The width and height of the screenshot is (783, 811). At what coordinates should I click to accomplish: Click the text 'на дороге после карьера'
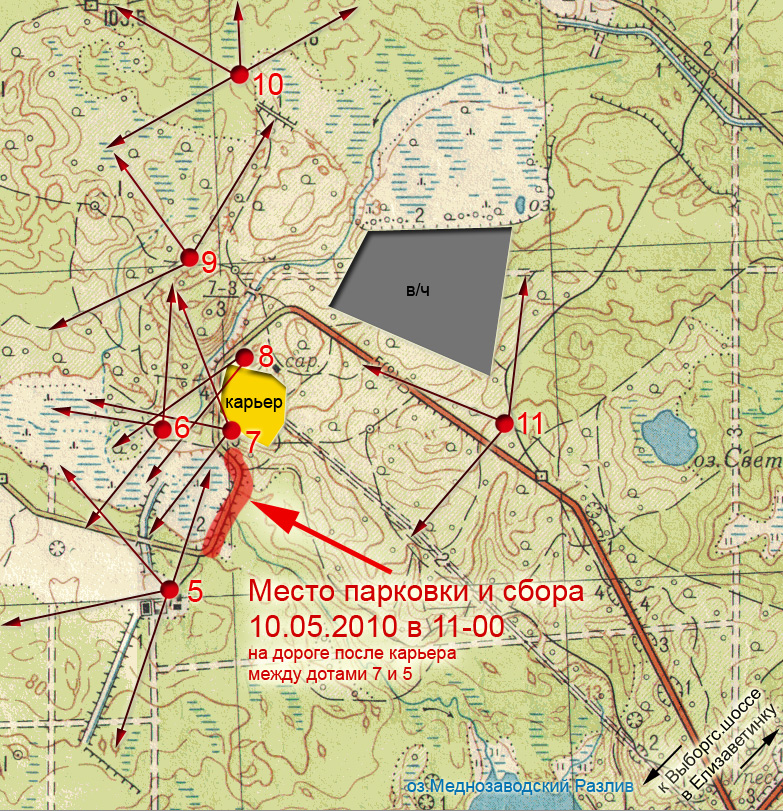tap(352, 653)
